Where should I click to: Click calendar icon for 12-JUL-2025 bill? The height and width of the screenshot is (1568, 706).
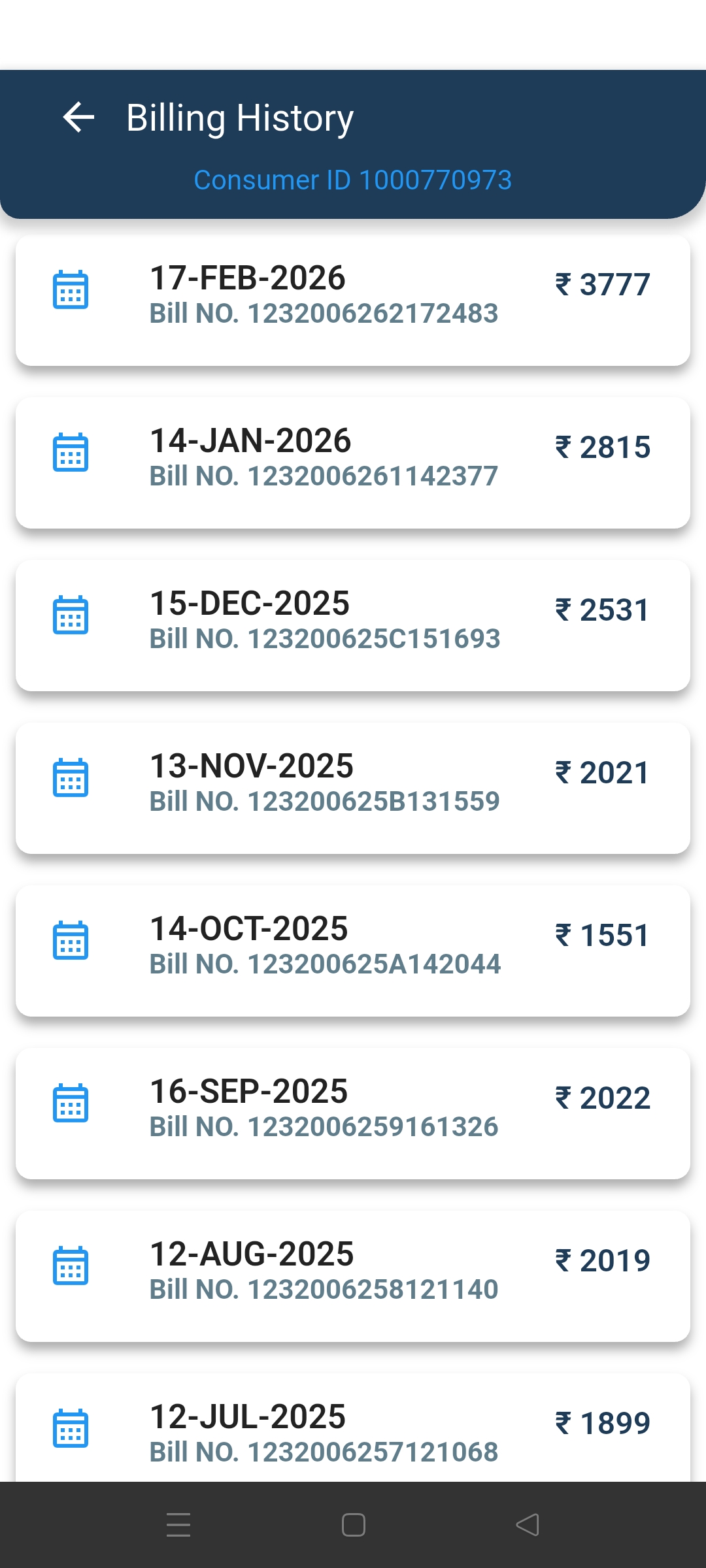point(71,1428)
